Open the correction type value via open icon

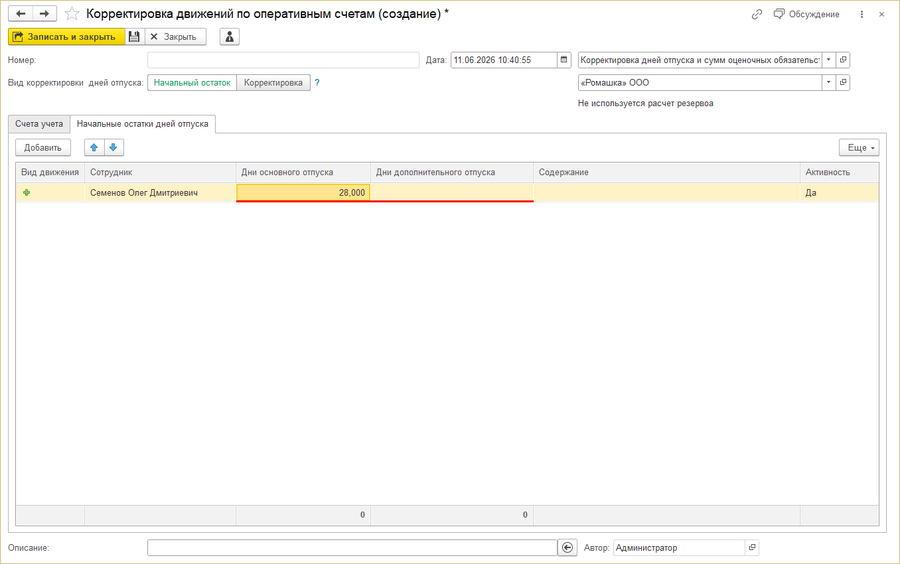[843, 60]
